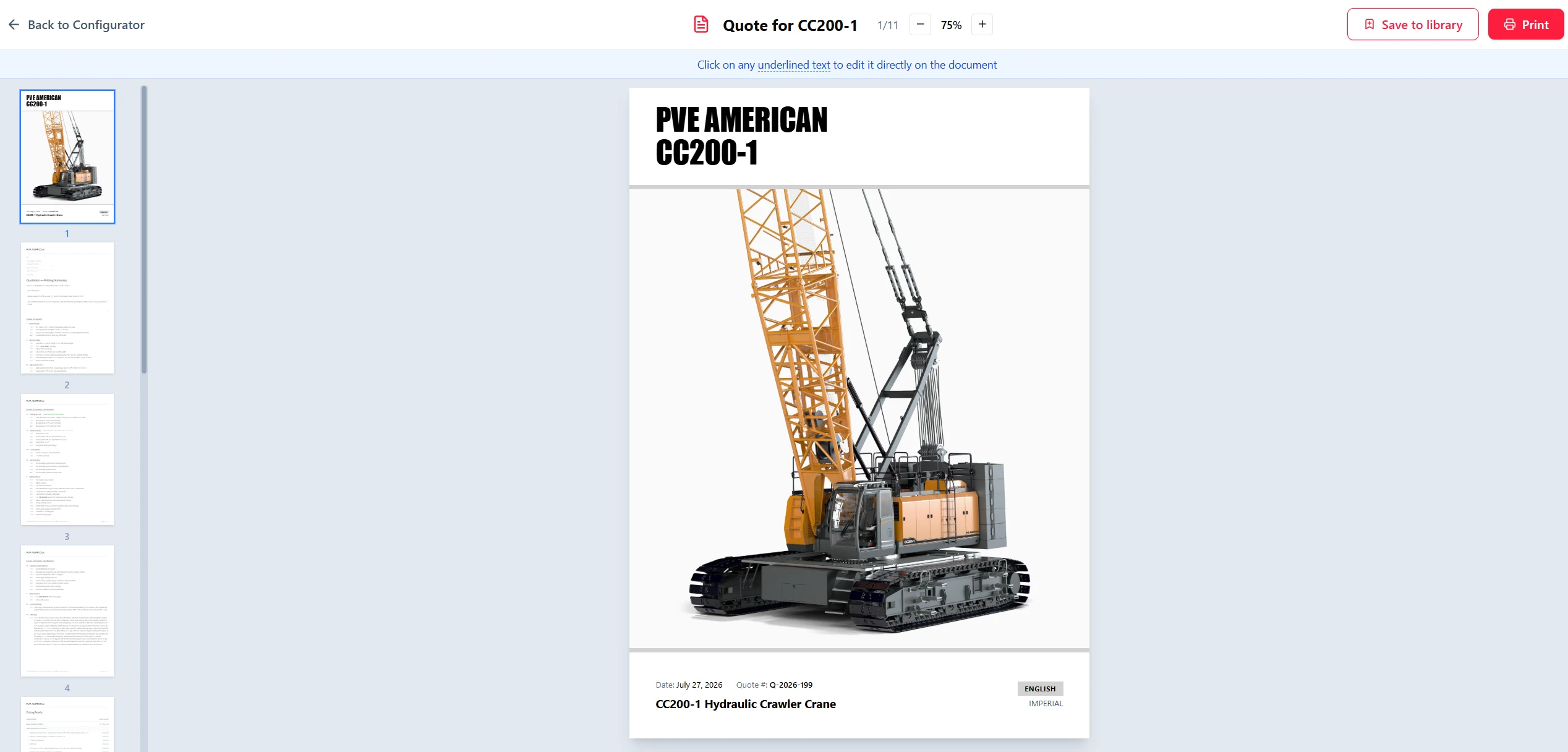
Task: Decrease zoom with the minus button
Action: click(920, 25)
